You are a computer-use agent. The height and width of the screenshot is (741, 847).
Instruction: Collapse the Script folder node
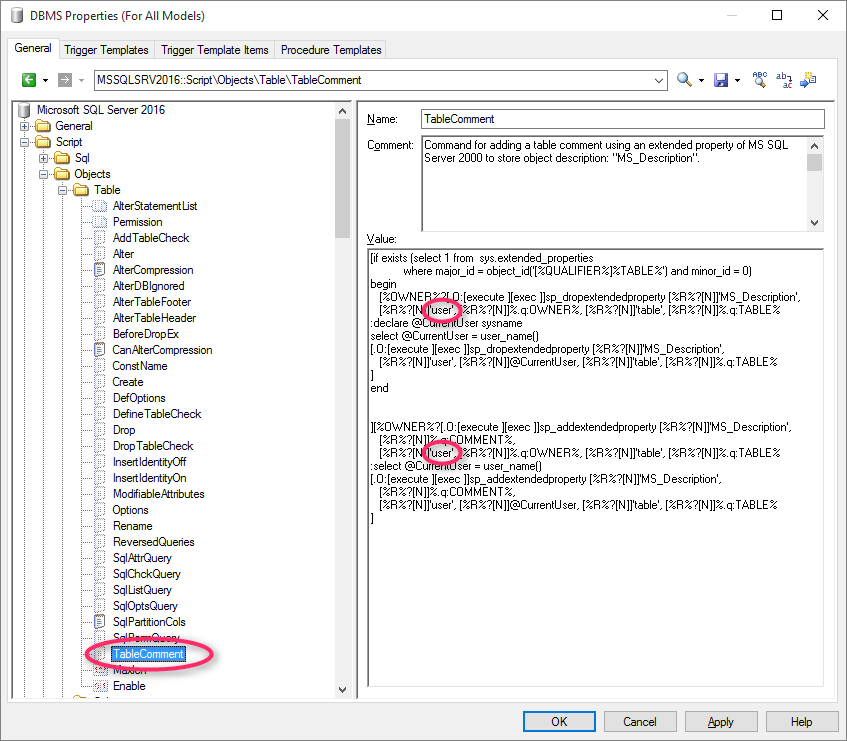coord(25,142)
